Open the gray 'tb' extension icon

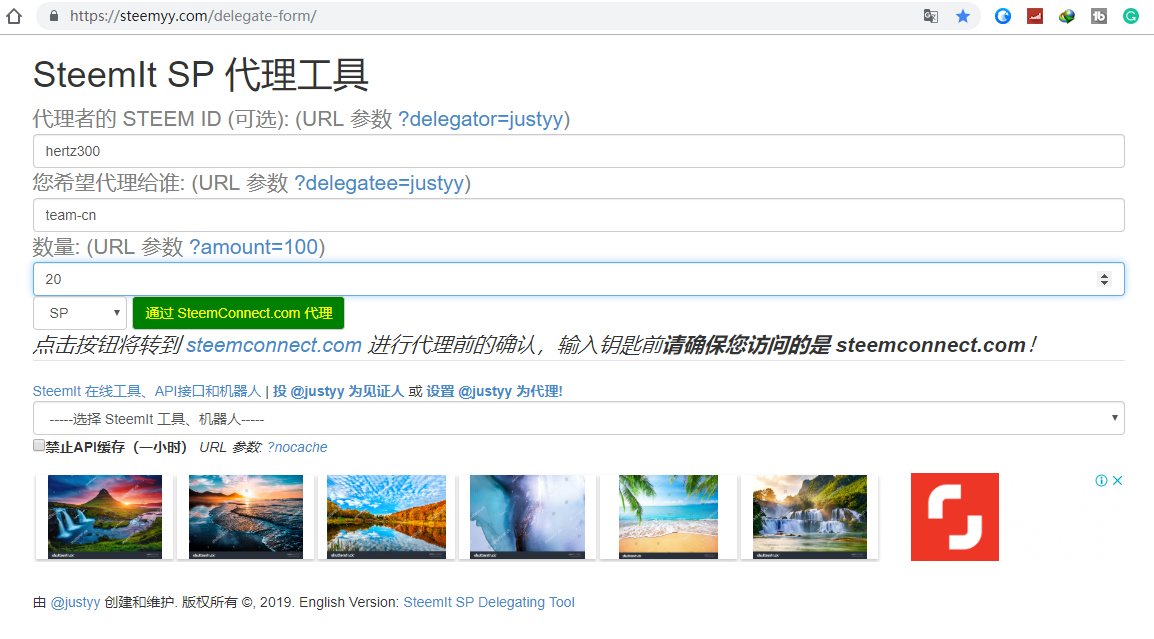tap(1099, 16)
